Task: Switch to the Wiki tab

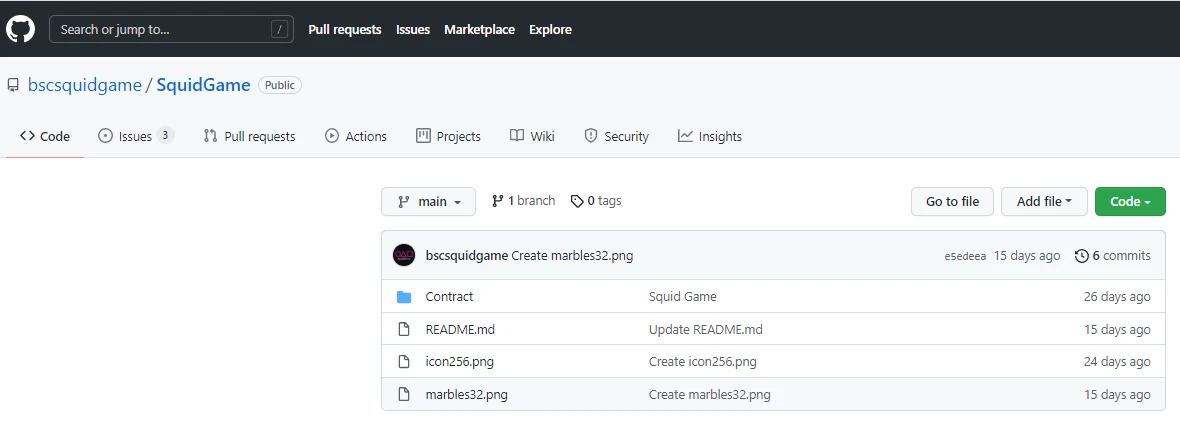Action: click(x=532, y=136)
